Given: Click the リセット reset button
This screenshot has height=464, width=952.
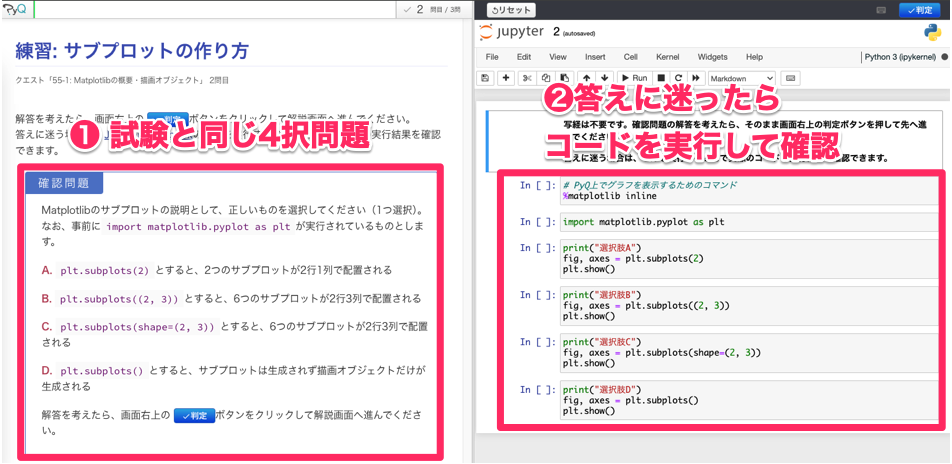Looking at the screenshot, I should pyautogui.click(x=511, y=10).
